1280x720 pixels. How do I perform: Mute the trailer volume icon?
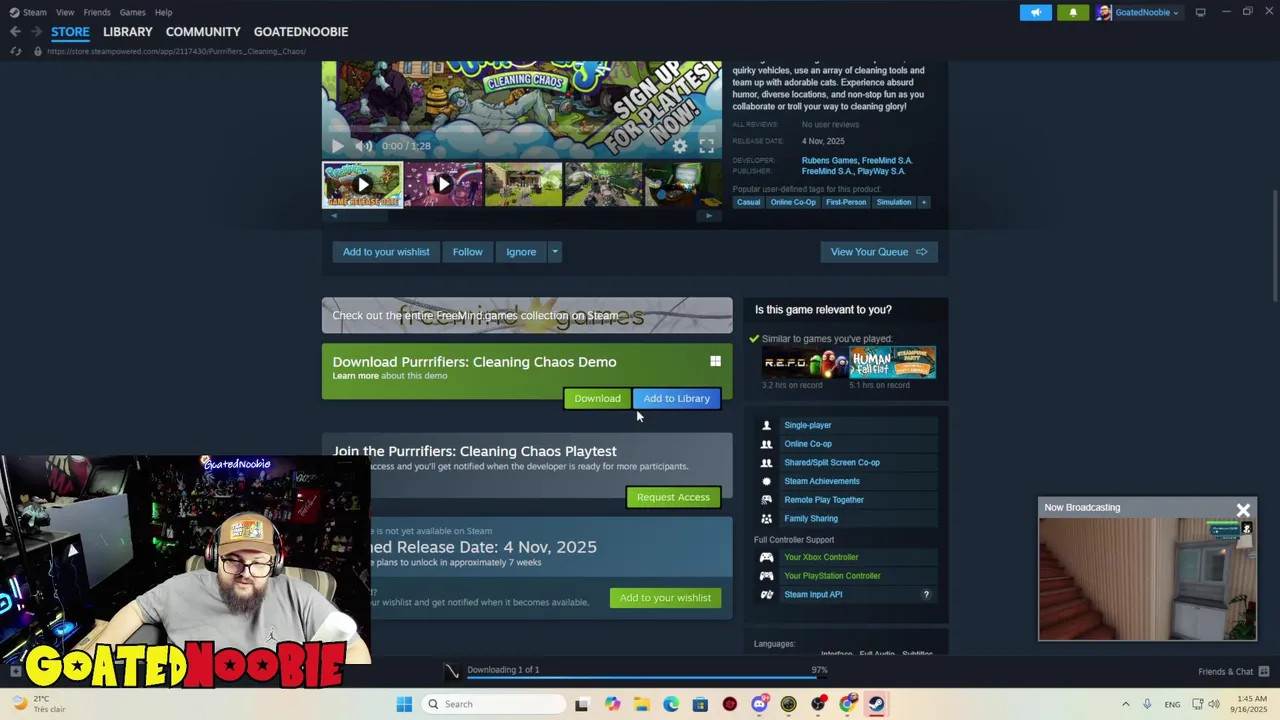pos(363,146)
